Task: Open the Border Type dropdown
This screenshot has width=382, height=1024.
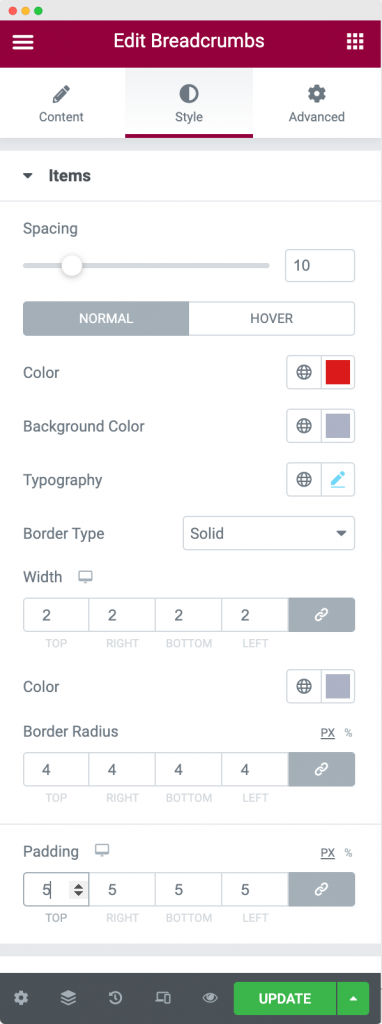Action: pyautogui.click(x=269, y=533)
